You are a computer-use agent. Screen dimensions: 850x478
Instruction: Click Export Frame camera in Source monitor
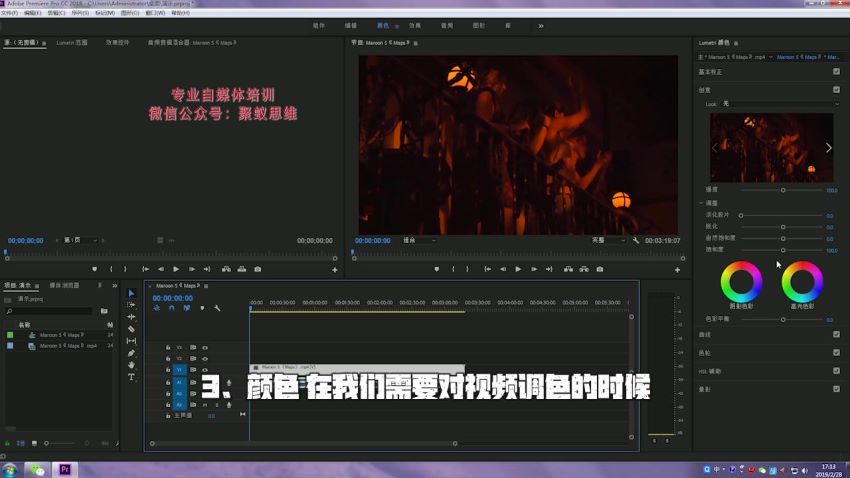click(x=257, y=269)
